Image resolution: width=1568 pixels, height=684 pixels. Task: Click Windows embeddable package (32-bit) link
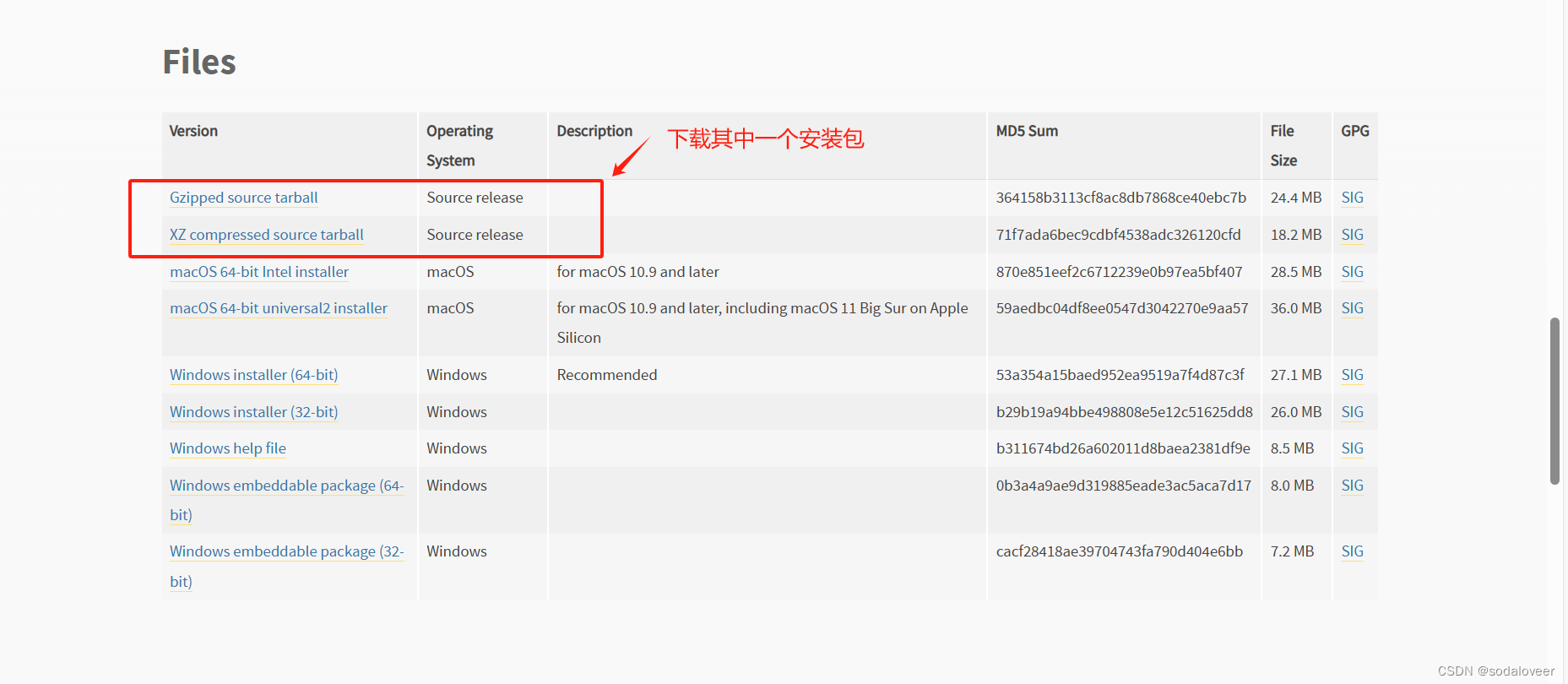(x=285, y=551)
